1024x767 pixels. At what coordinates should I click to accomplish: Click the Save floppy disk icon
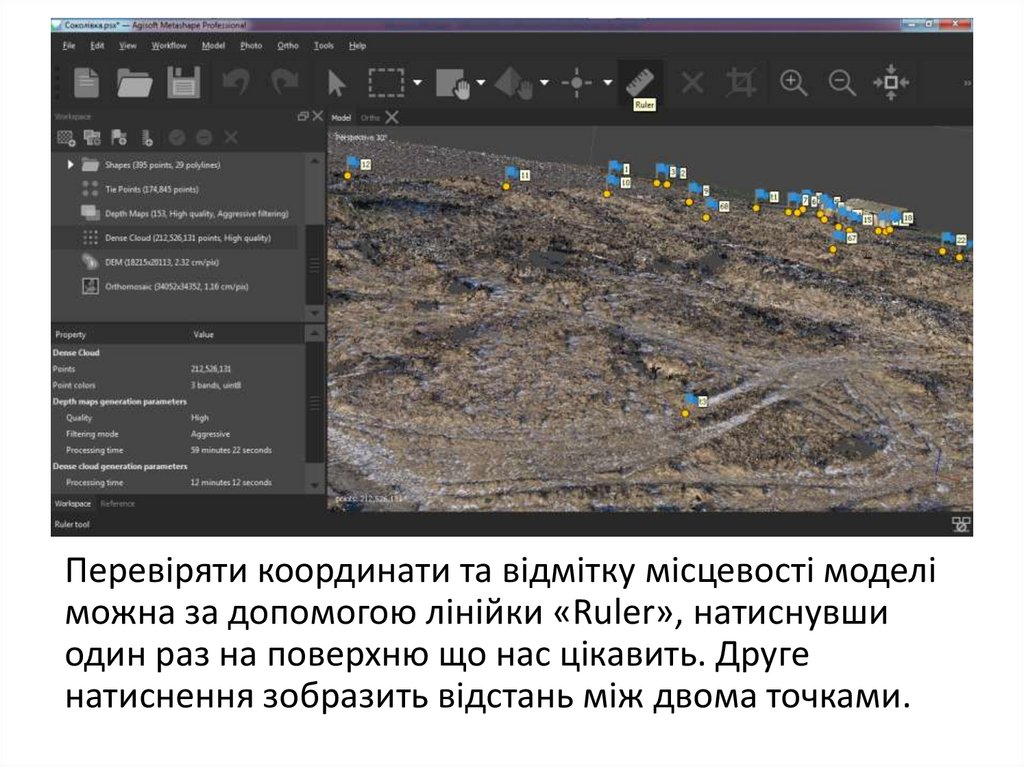pos(184,83)
